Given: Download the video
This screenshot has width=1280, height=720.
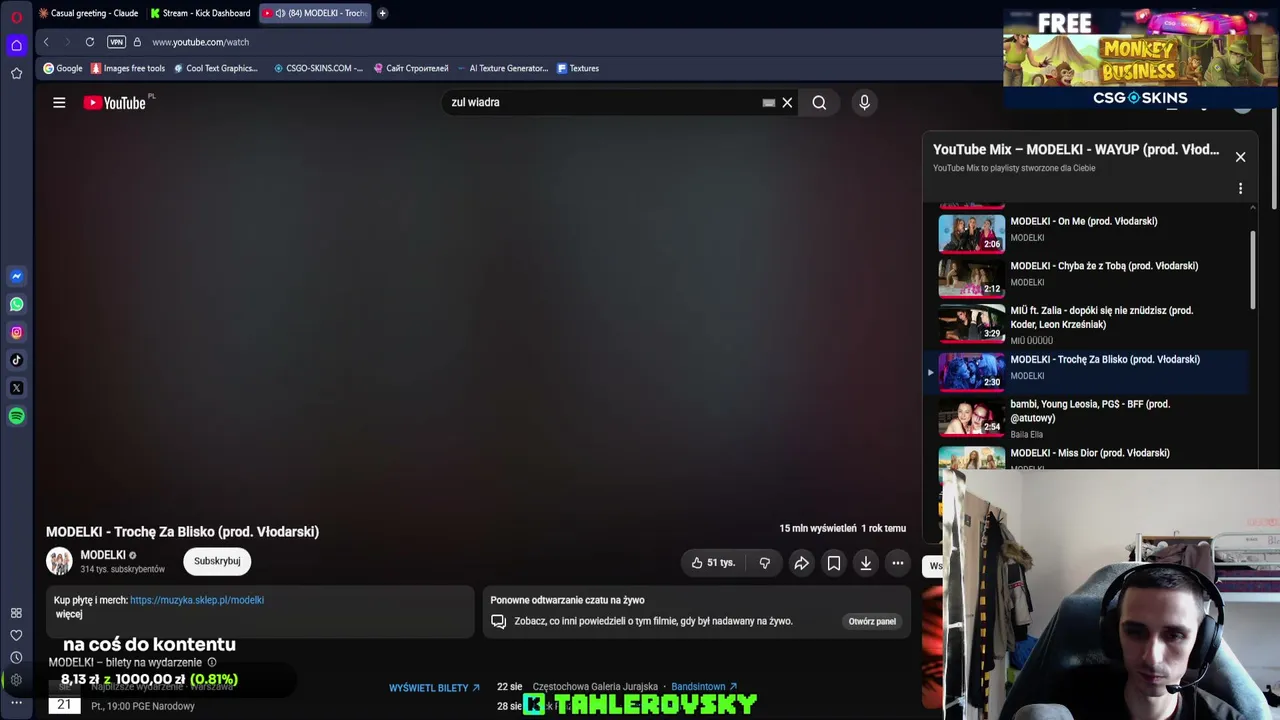Looking at the screenshot, I should [866, 563].
